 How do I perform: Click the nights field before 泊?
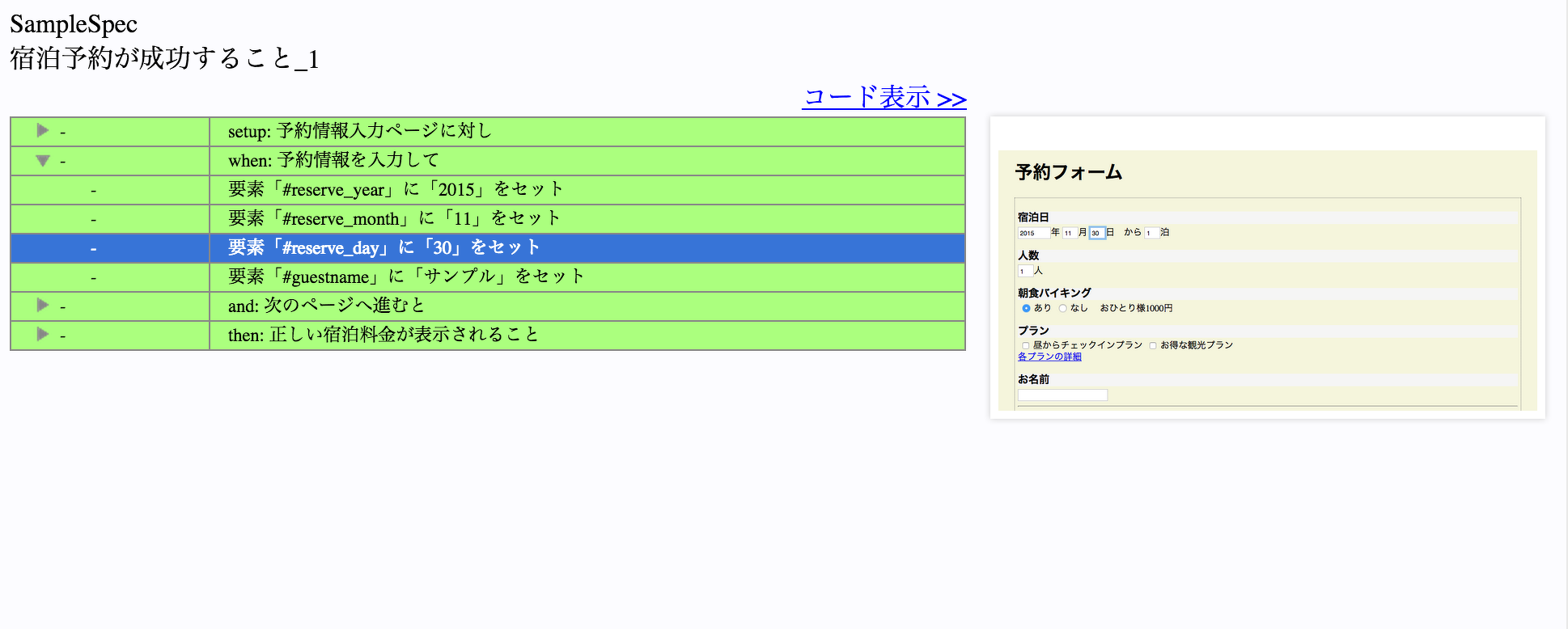1151,233
